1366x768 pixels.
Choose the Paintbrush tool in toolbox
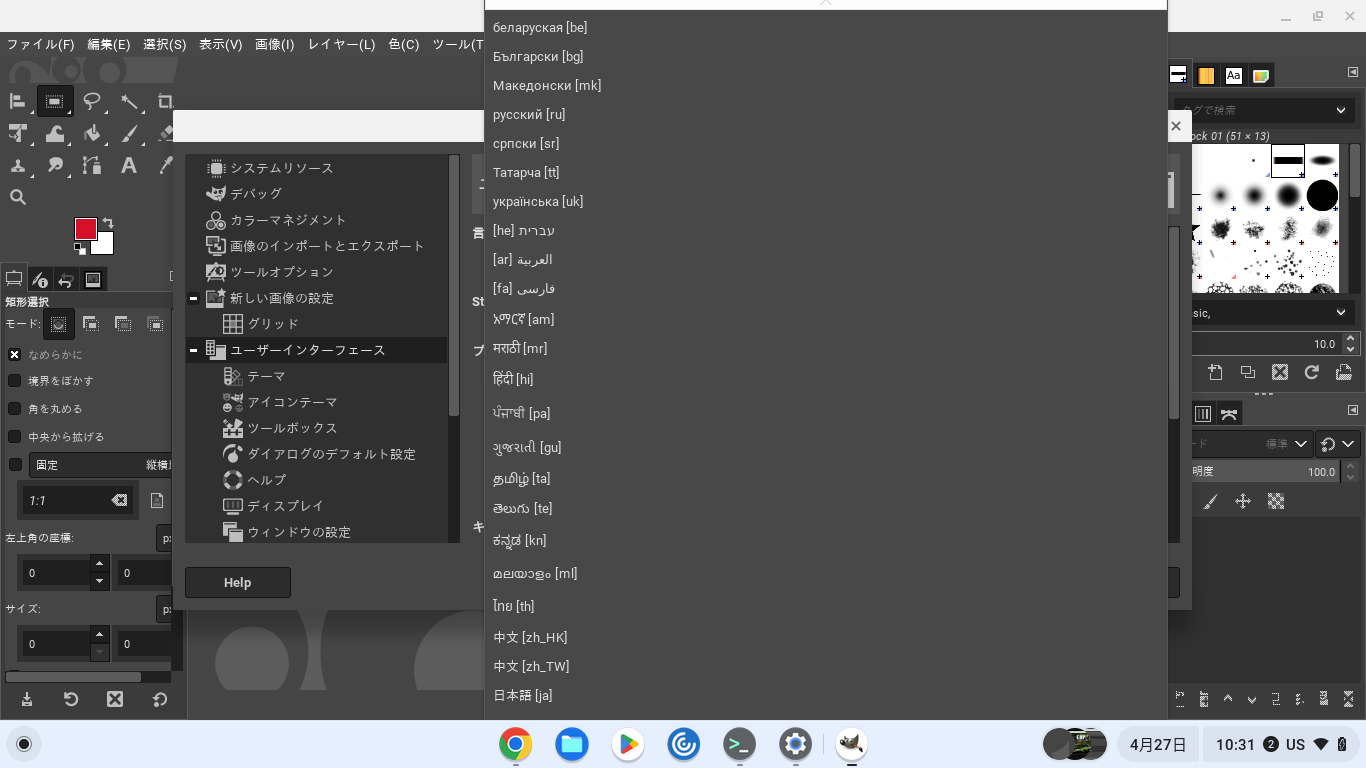(129, 133)
